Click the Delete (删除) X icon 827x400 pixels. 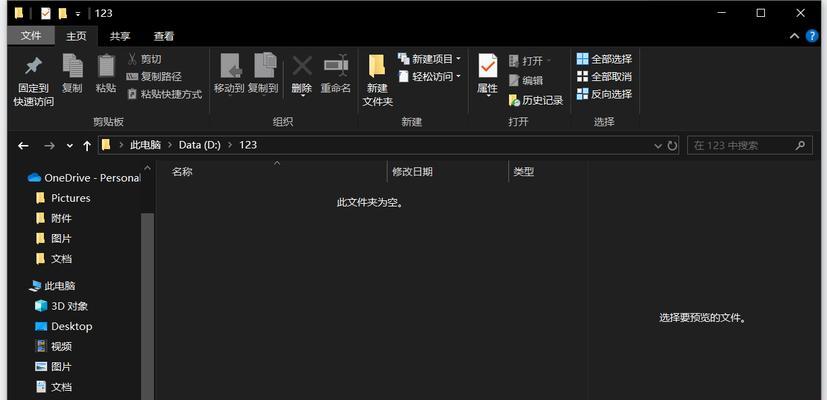(x=302, y=66)
